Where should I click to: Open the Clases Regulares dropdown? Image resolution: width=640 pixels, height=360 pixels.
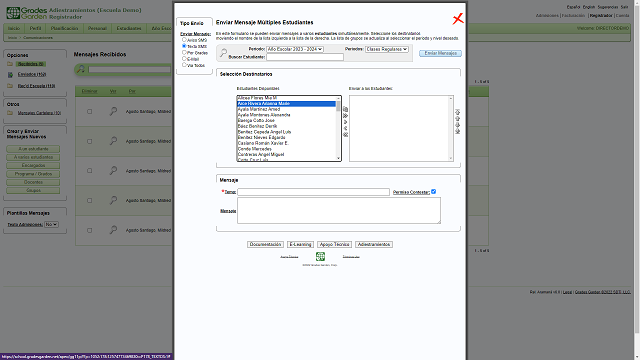pyautogui.click(x=387, y=49)
